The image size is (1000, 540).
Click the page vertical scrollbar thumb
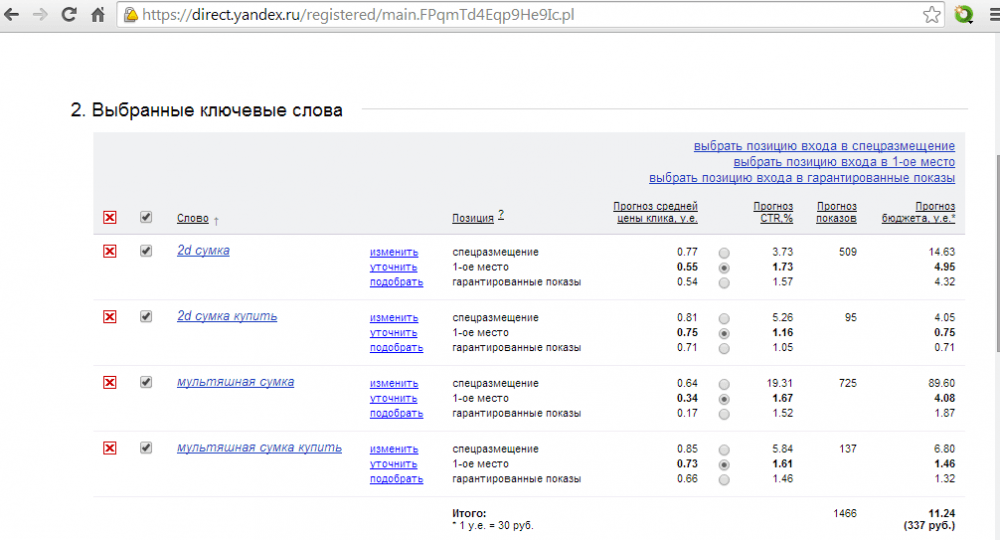pos(996,253)
